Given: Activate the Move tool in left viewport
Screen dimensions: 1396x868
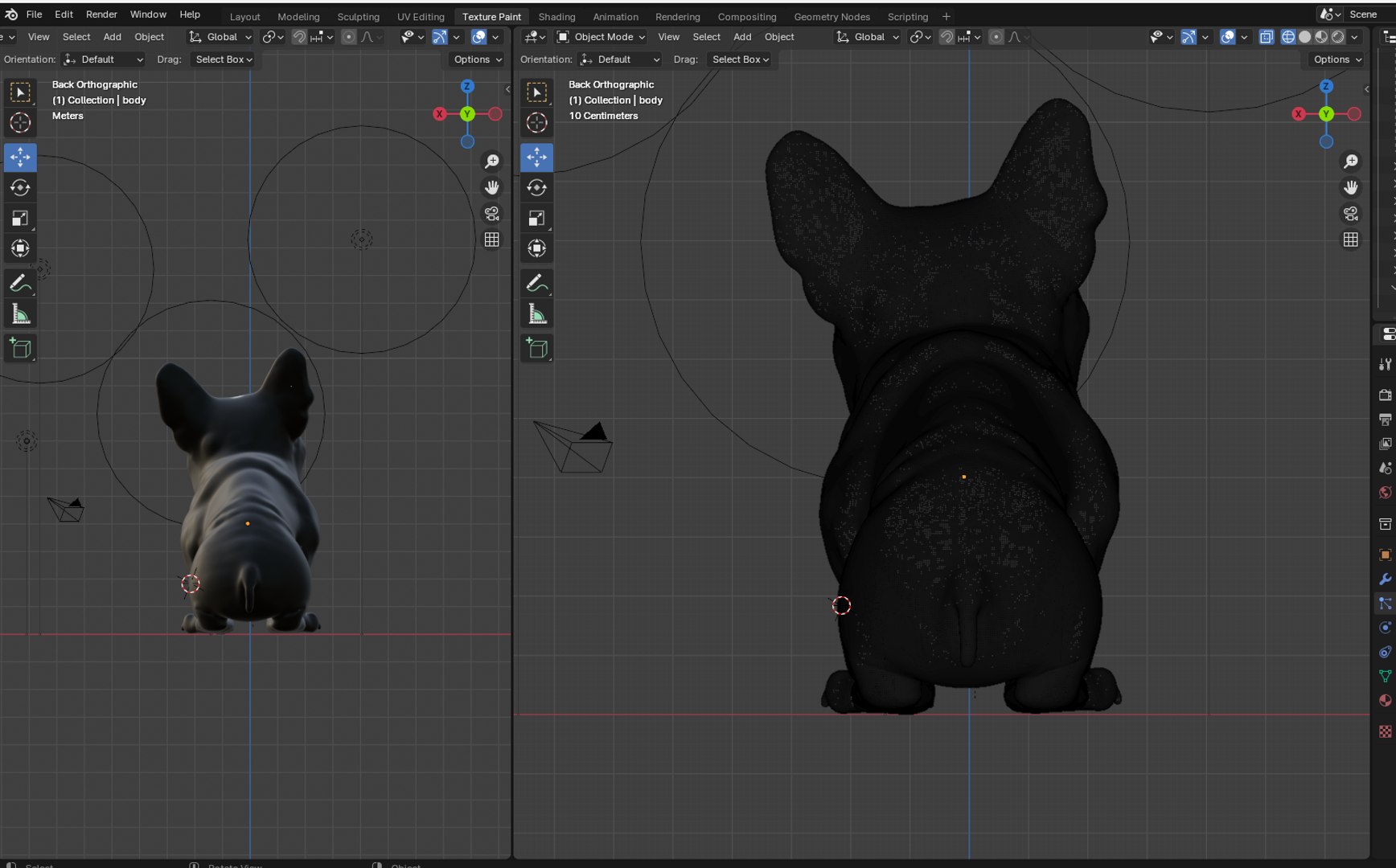Looking at the screenshot, I should [20, 158].
